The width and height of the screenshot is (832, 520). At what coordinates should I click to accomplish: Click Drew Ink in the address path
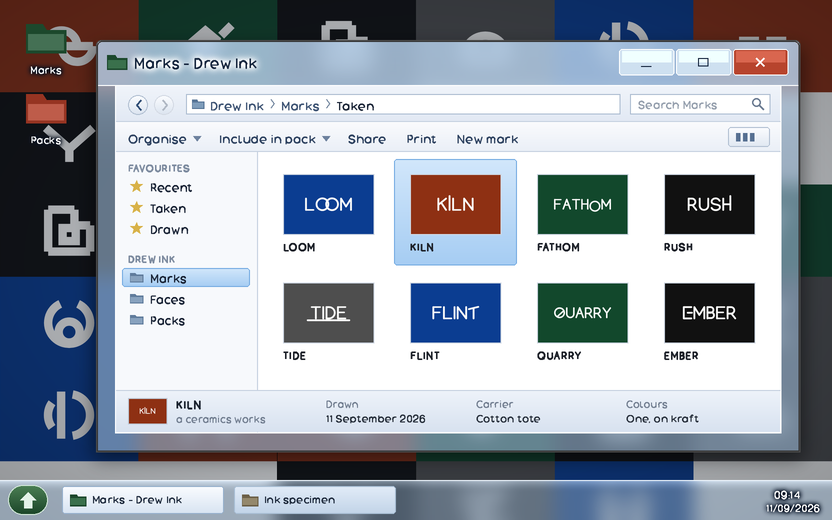coord(237,106)
